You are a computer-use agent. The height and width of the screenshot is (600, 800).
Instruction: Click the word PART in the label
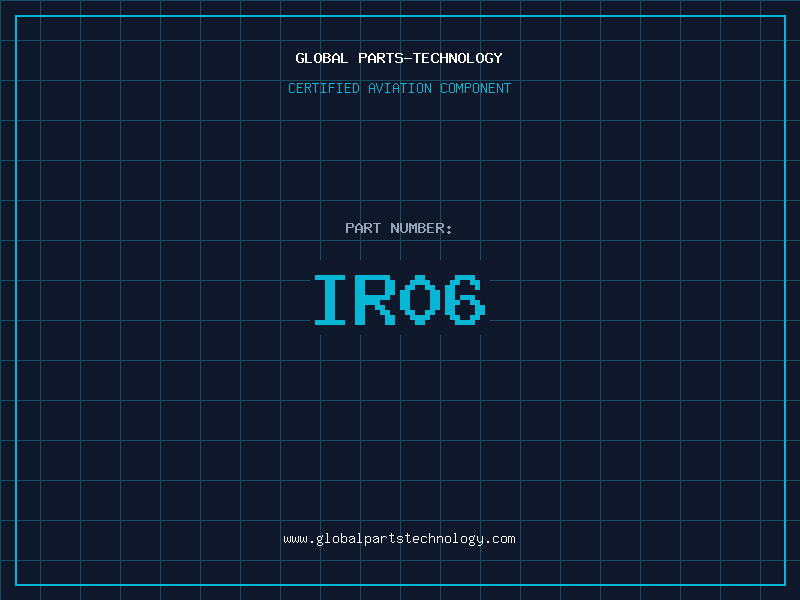[364, 228]
